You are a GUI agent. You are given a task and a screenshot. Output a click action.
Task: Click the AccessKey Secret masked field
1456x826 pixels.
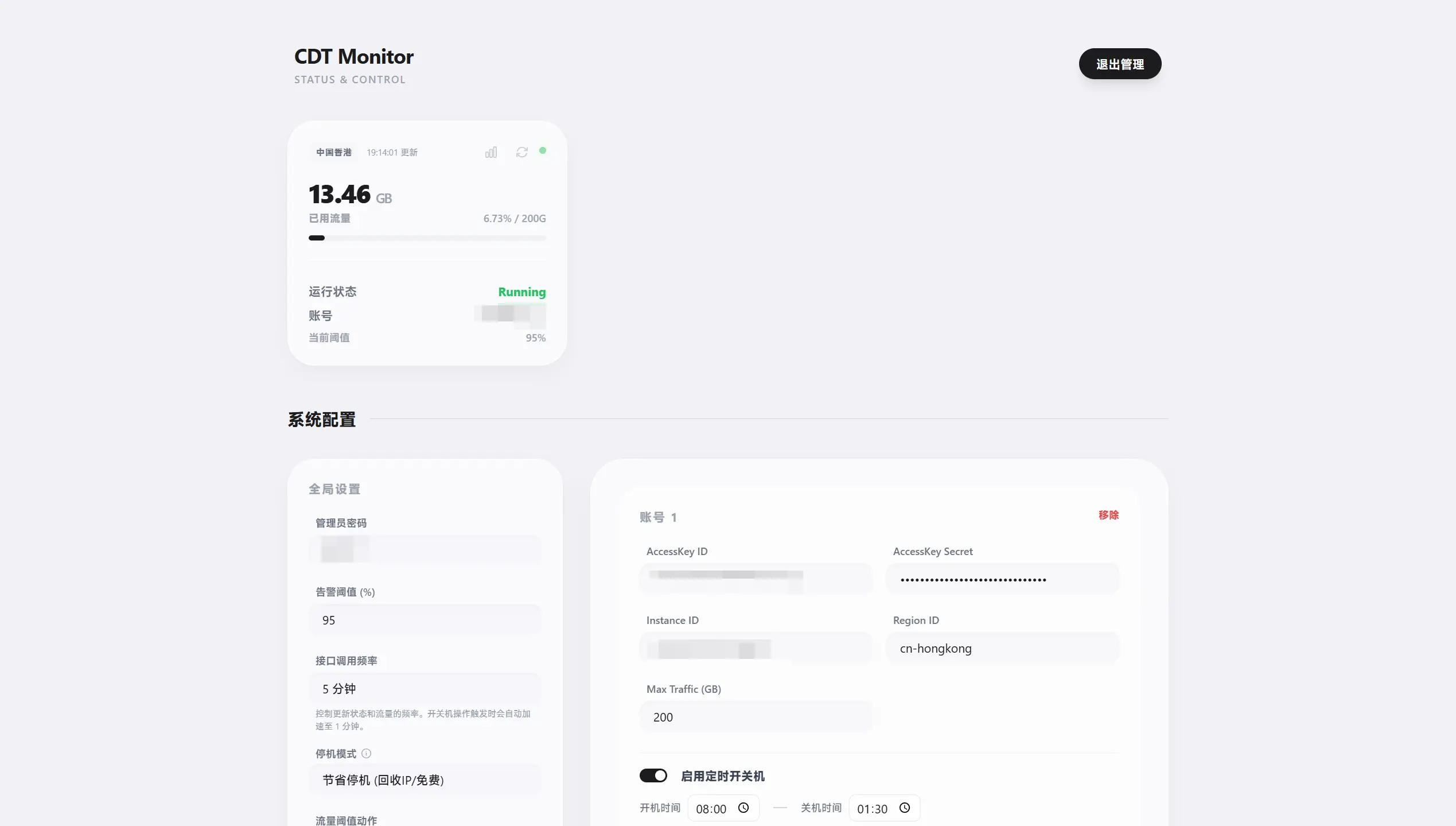(x=1002, y=579)
